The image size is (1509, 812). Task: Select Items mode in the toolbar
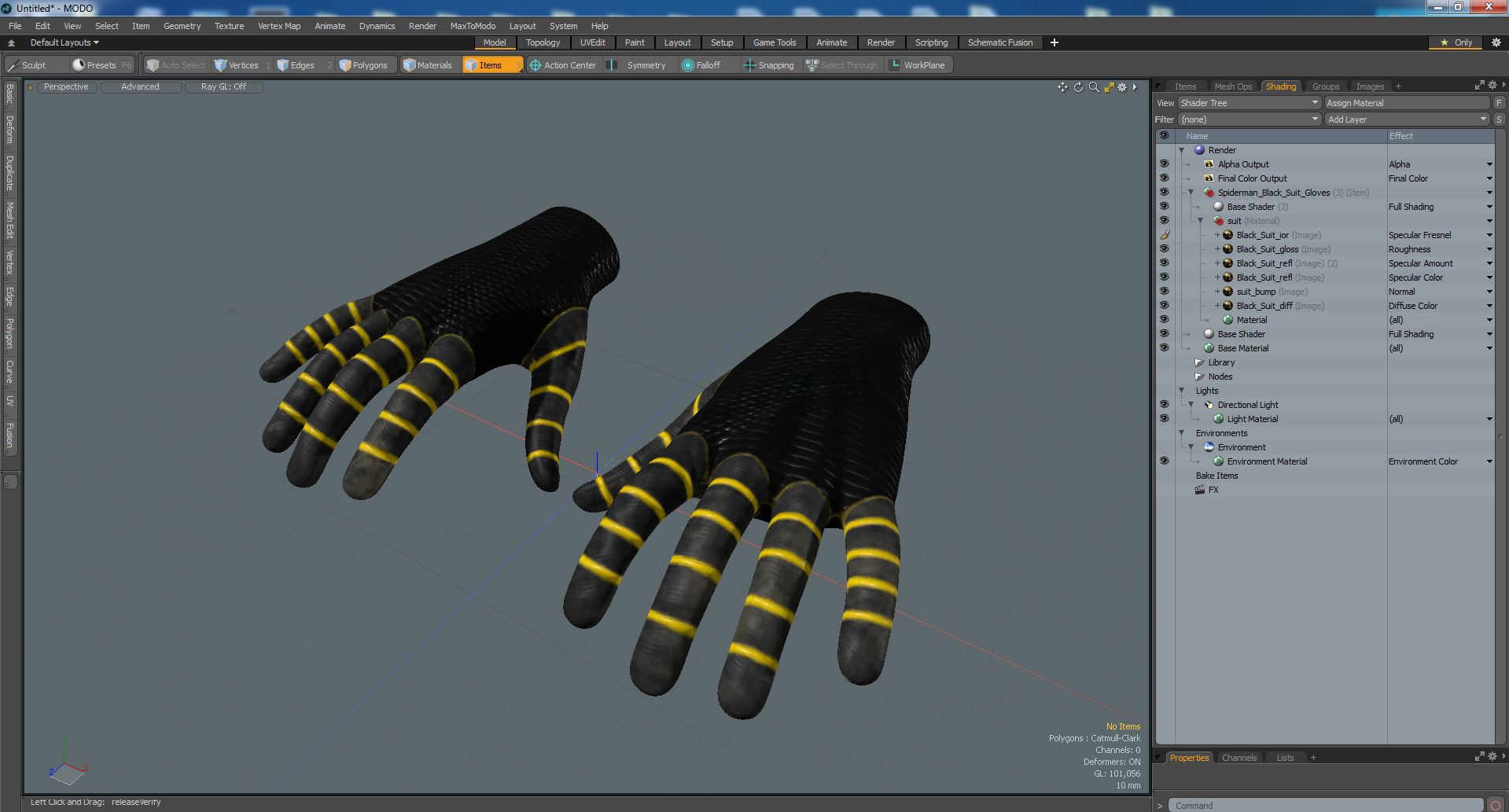(x=491, y=65)
